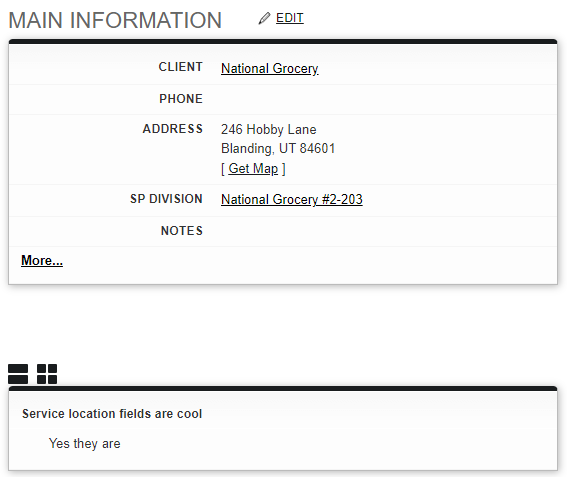Click the Service location fields are cool title
This screenshot has height=477, width=567.
[112, 414]
